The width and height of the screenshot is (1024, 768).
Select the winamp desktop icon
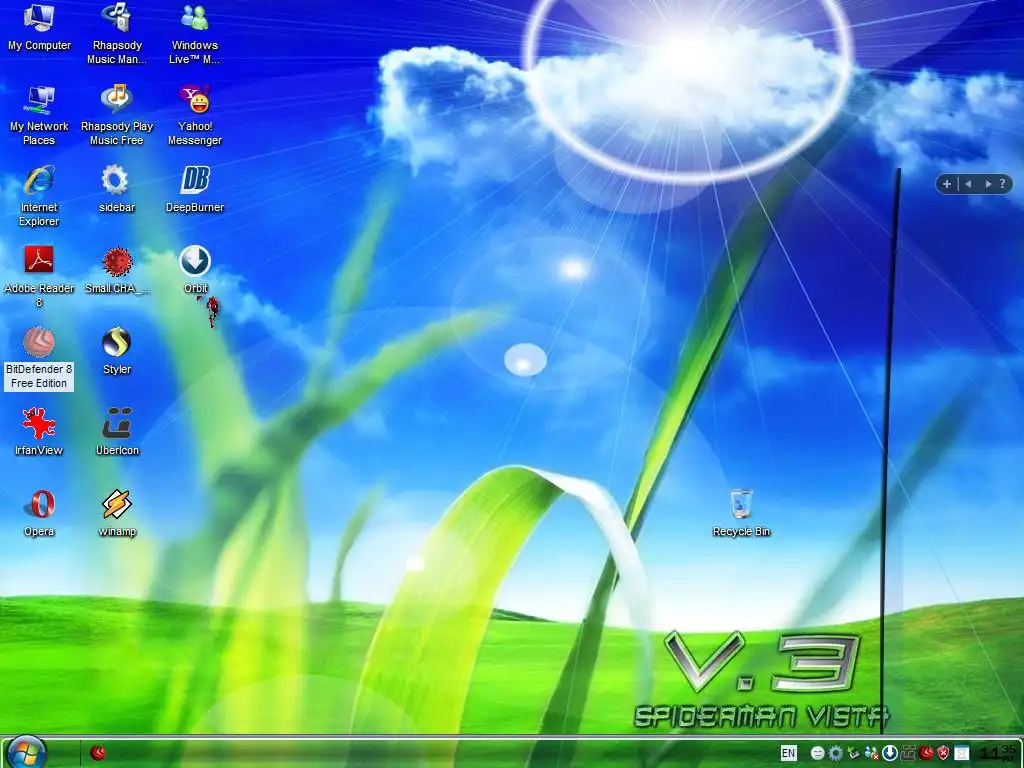tap(117, 513)
